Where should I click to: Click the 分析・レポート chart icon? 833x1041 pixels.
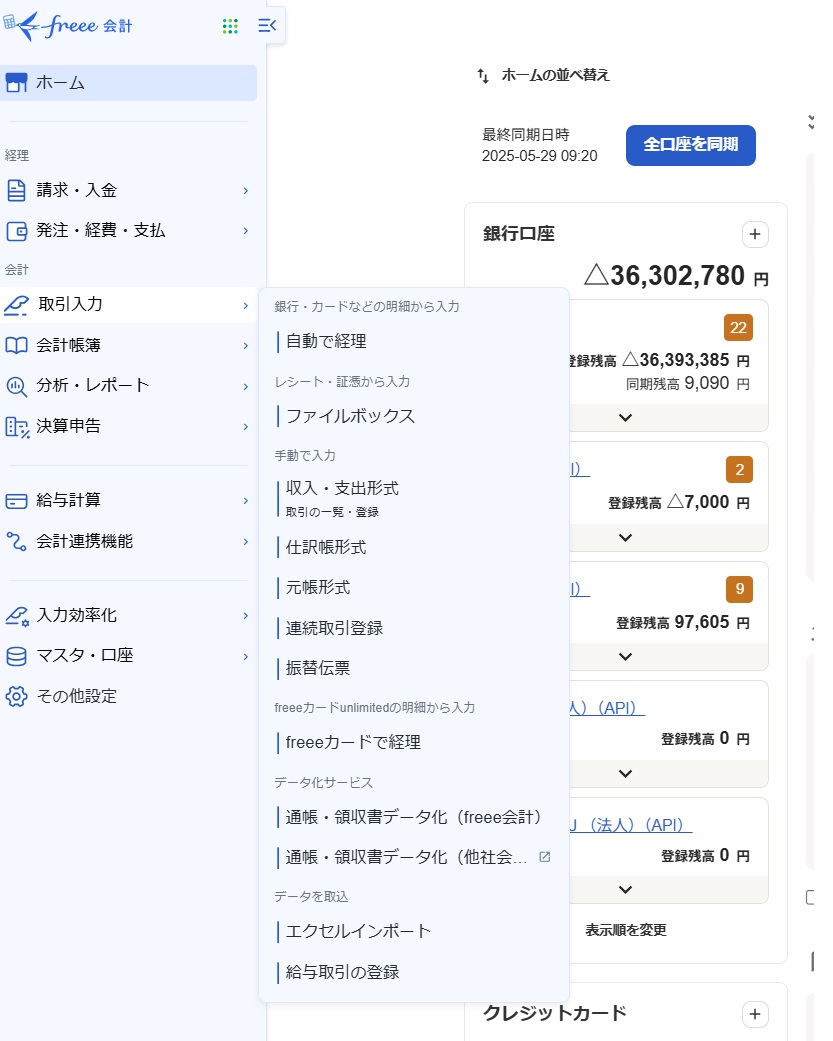pyautogui.click(x=16, y=385)
